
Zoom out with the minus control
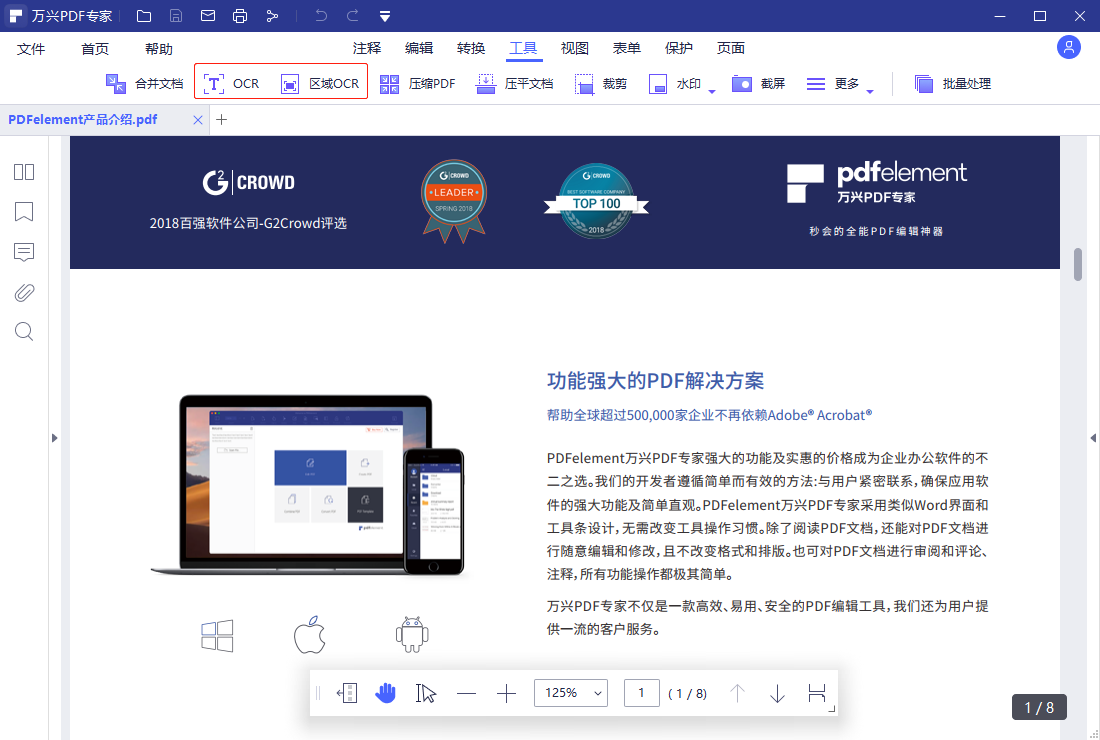[466, 693]
